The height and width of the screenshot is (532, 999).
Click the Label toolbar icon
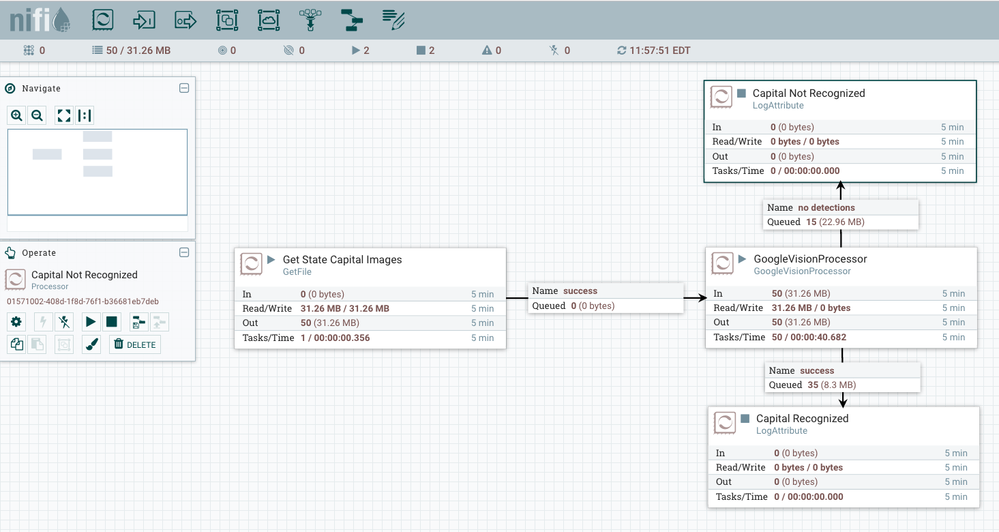pos(393,19)
